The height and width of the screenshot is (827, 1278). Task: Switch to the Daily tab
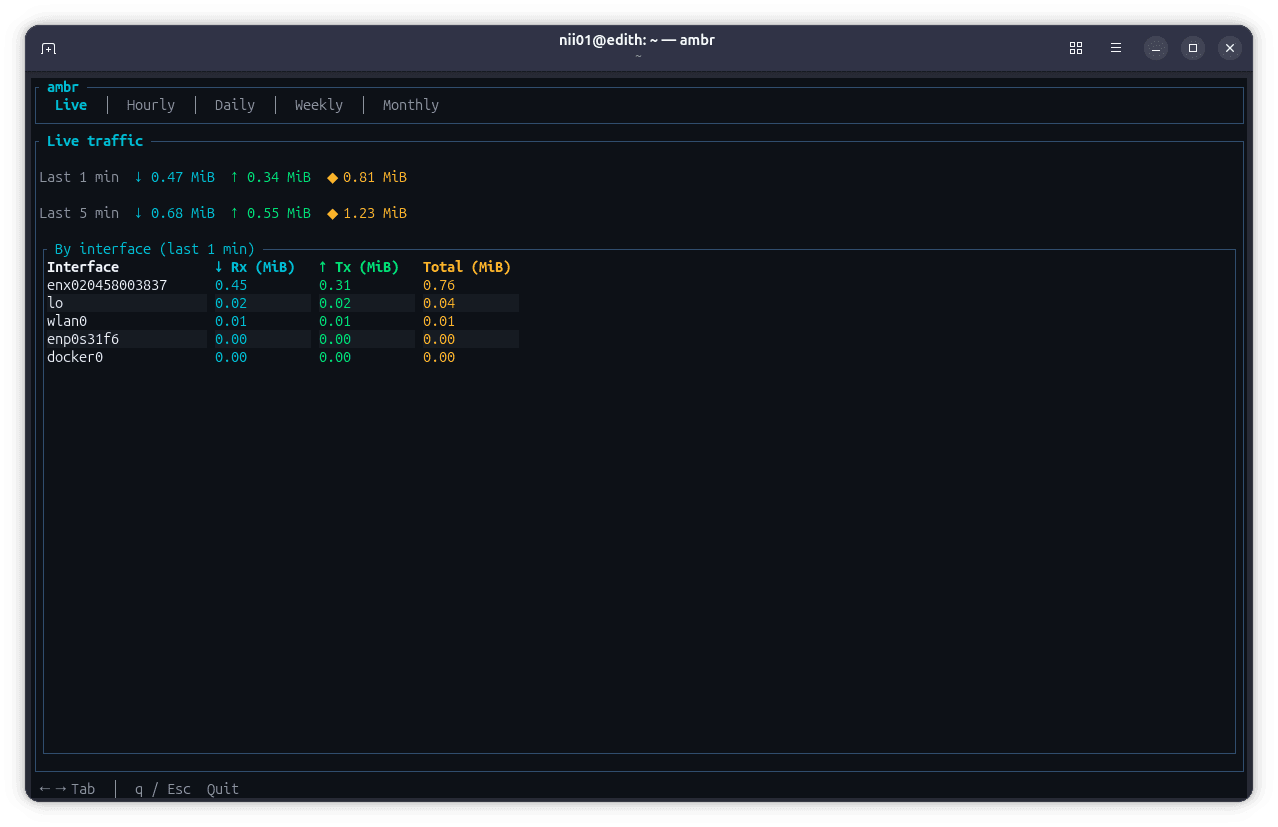coord(235,105)
